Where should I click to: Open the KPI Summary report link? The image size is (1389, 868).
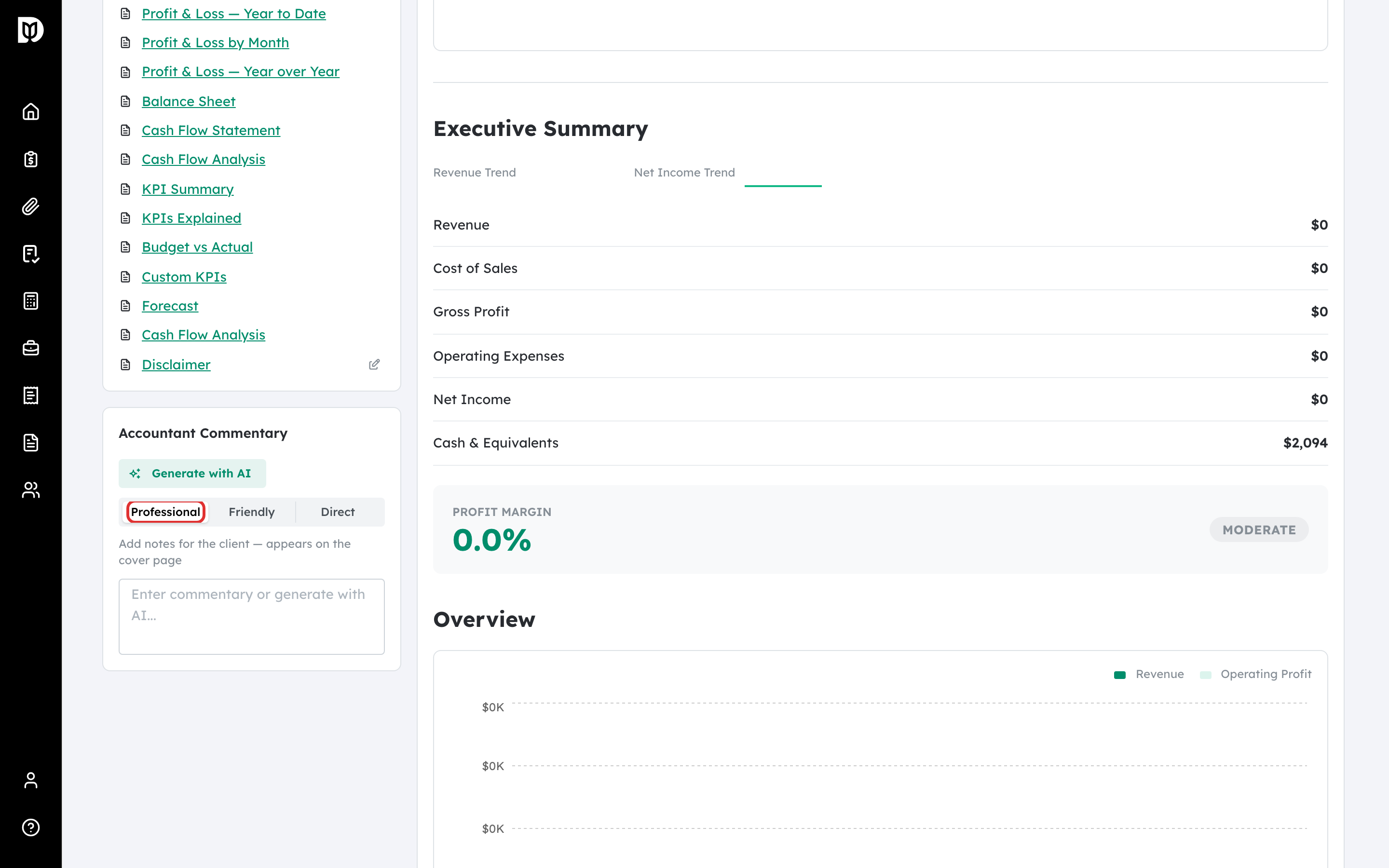(187, 189)
